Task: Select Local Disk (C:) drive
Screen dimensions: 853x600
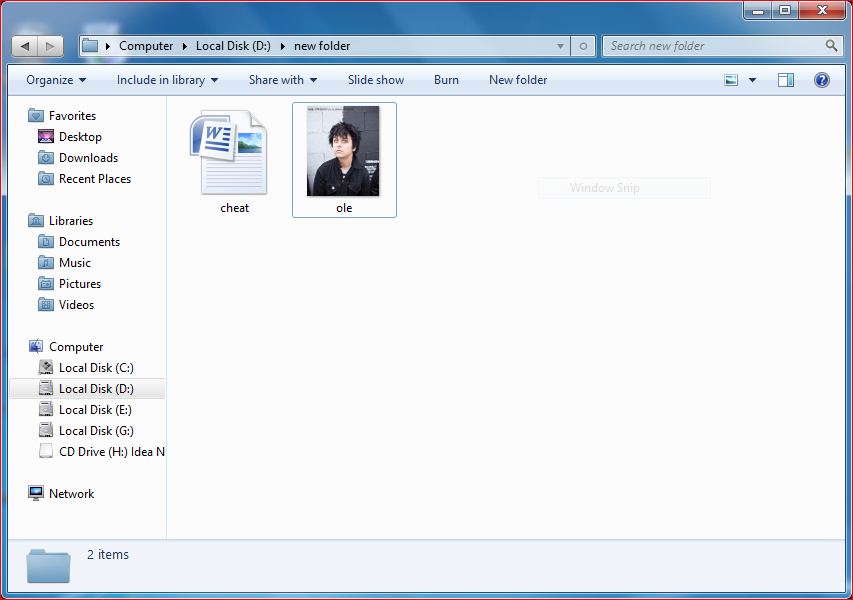Action: pyautogui.click(x=86, y=368)
